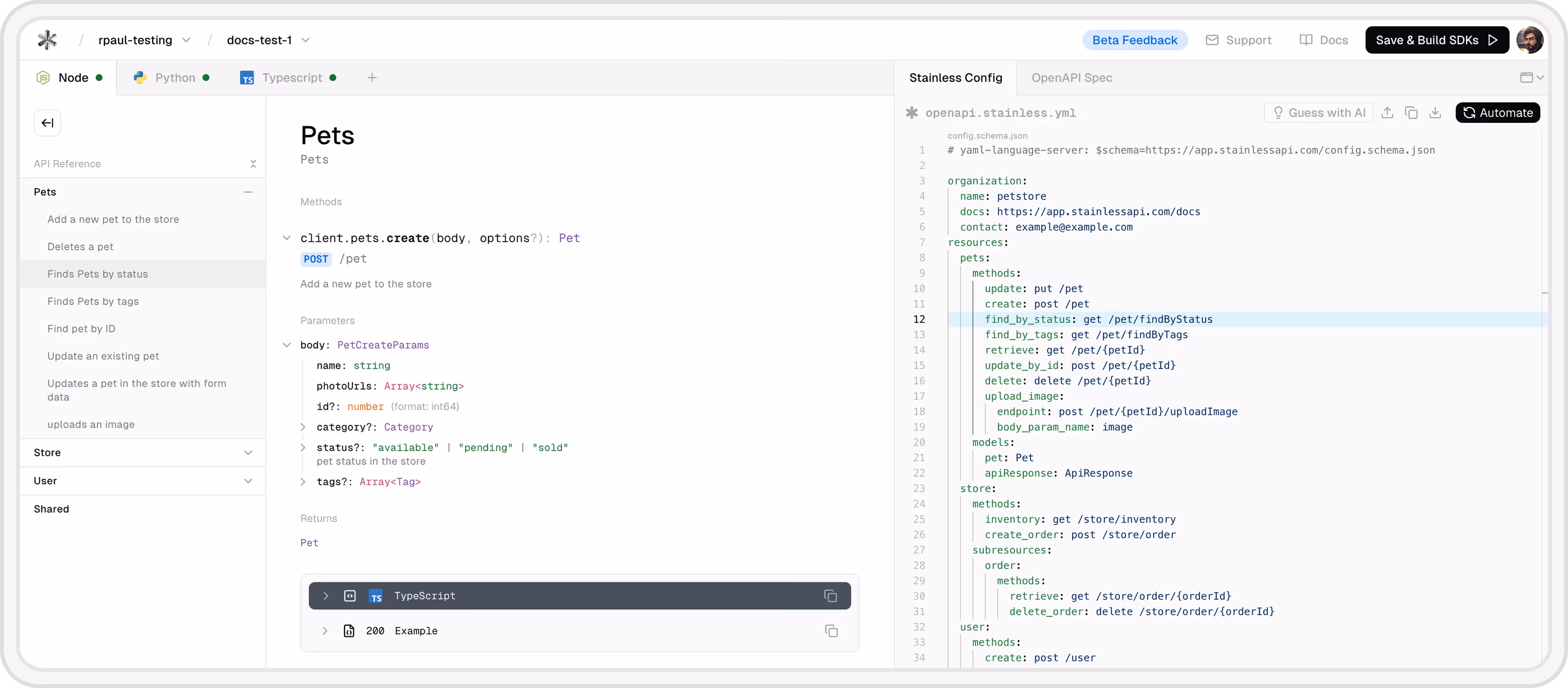Click the find_by_status config line
The height and width of the screenshot is (688, 1568).
coord(1098,320)
